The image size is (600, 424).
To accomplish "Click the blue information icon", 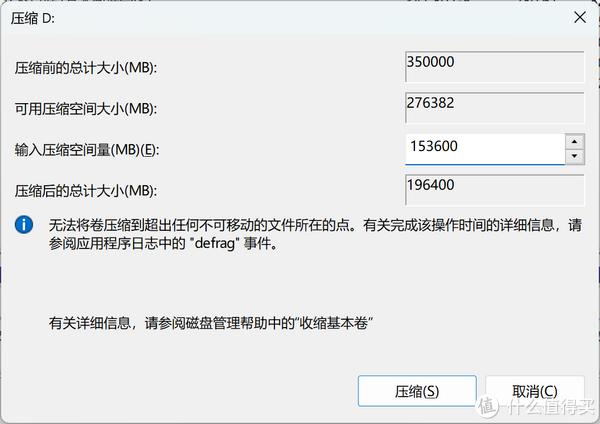I will tap(24, 225).
